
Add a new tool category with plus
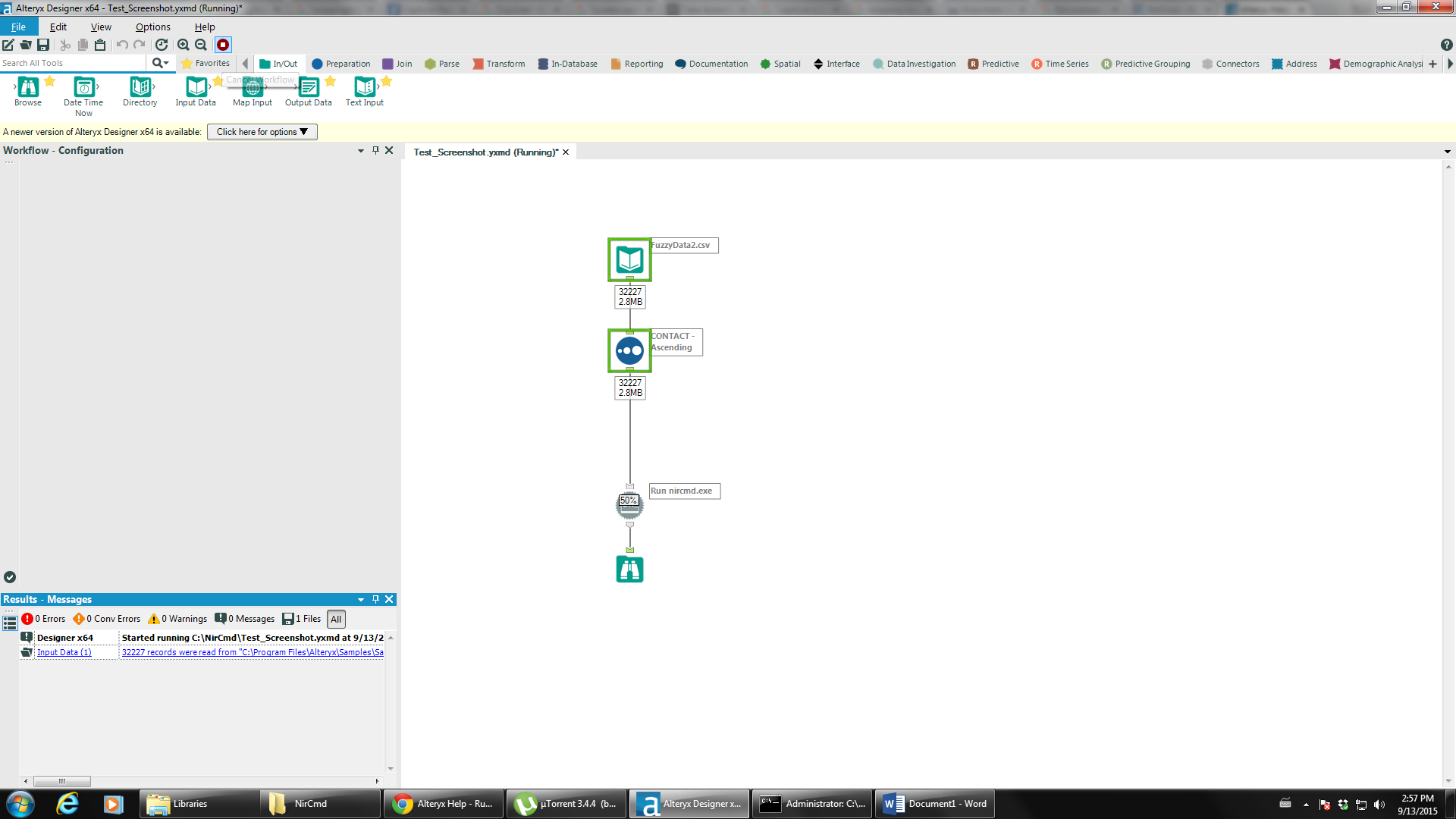(x=1432, y=64)
